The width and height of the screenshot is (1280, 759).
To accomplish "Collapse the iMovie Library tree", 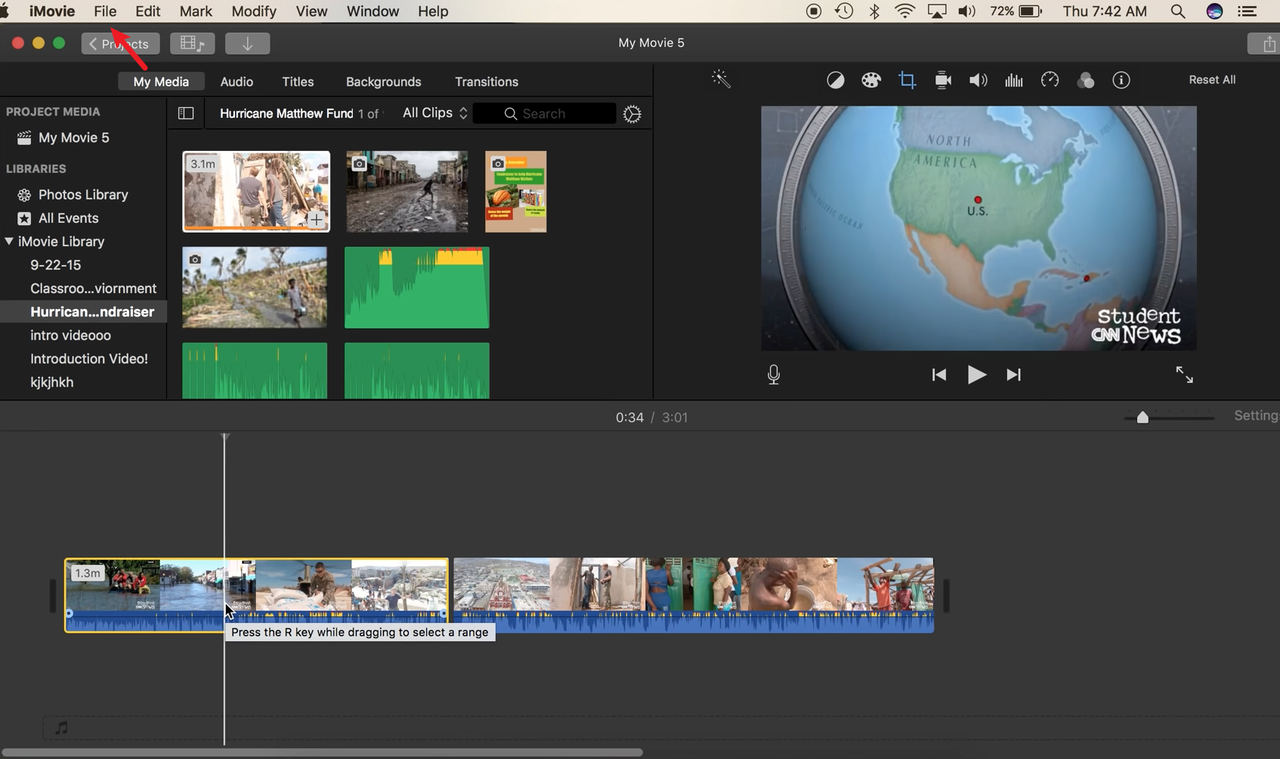I will [x=9, y=242].
